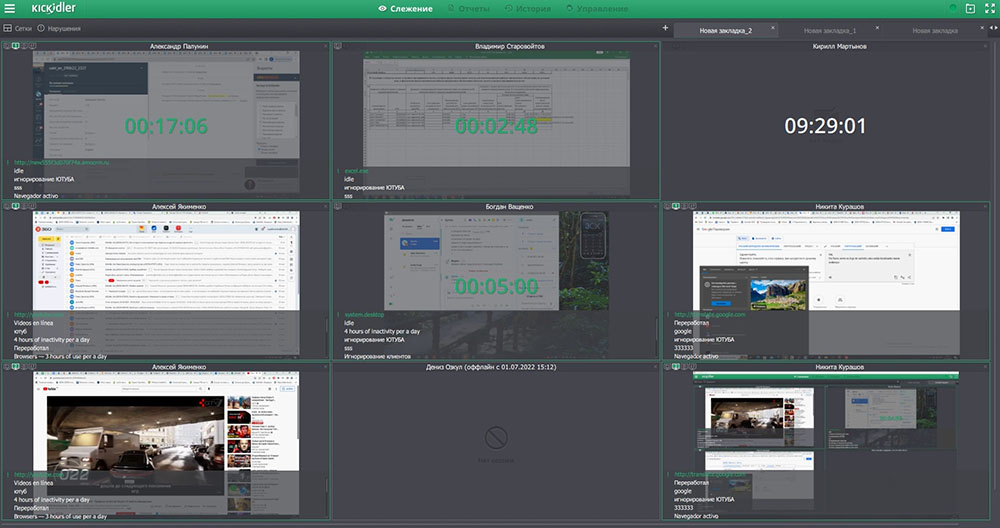Add a new tab with the plus icon

[x=666, y=28]
